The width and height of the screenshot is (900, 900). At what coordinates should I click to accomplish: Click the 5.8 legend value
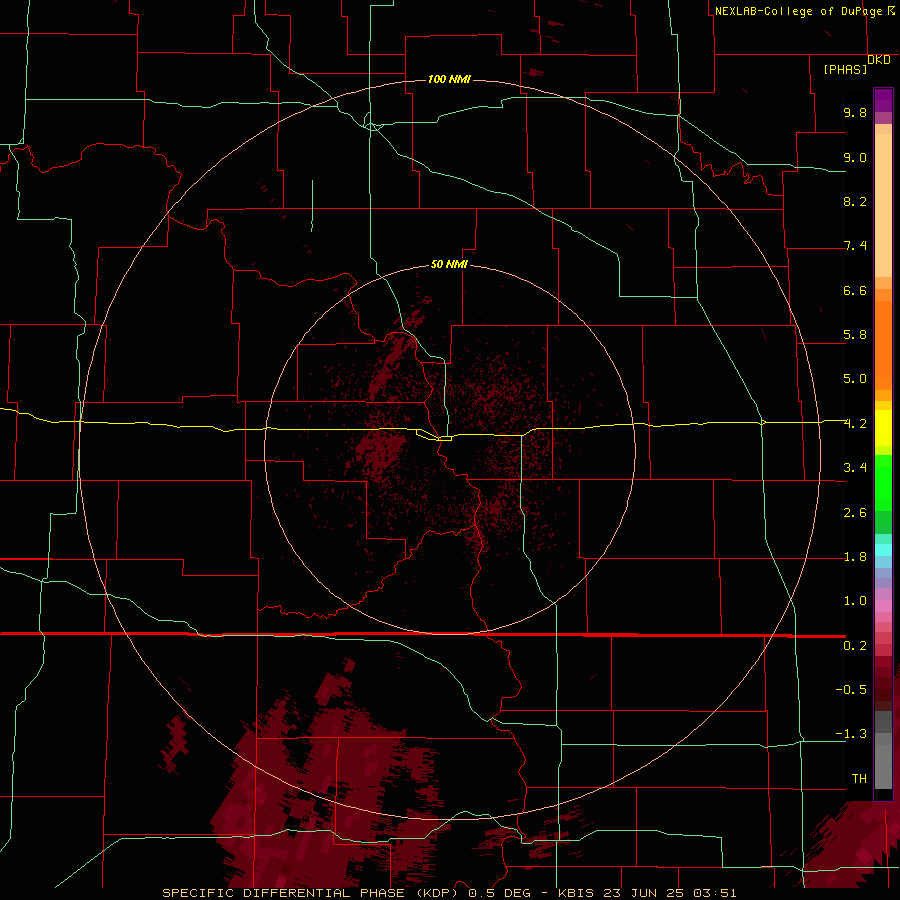(x=855, y=335)
